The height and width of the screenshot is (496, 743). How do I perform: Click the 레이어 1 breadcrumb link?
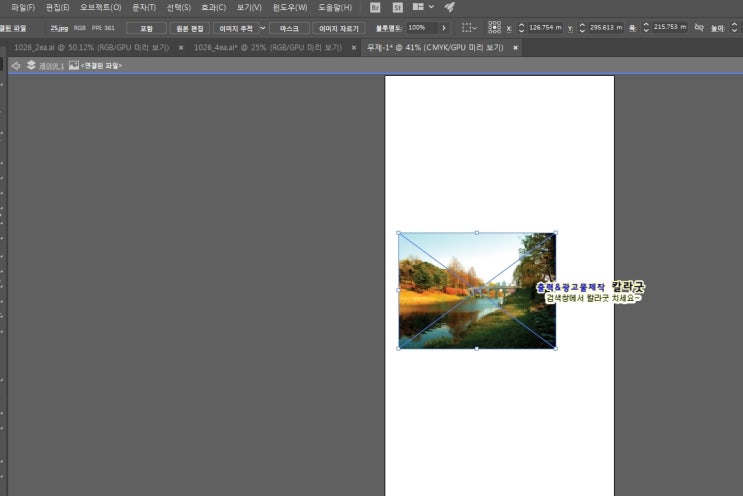(x=51, y=66)
